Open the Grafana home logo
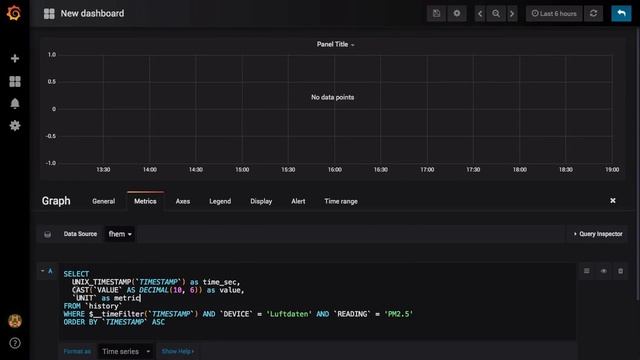640x360 pixels. [x=14, y=13]
